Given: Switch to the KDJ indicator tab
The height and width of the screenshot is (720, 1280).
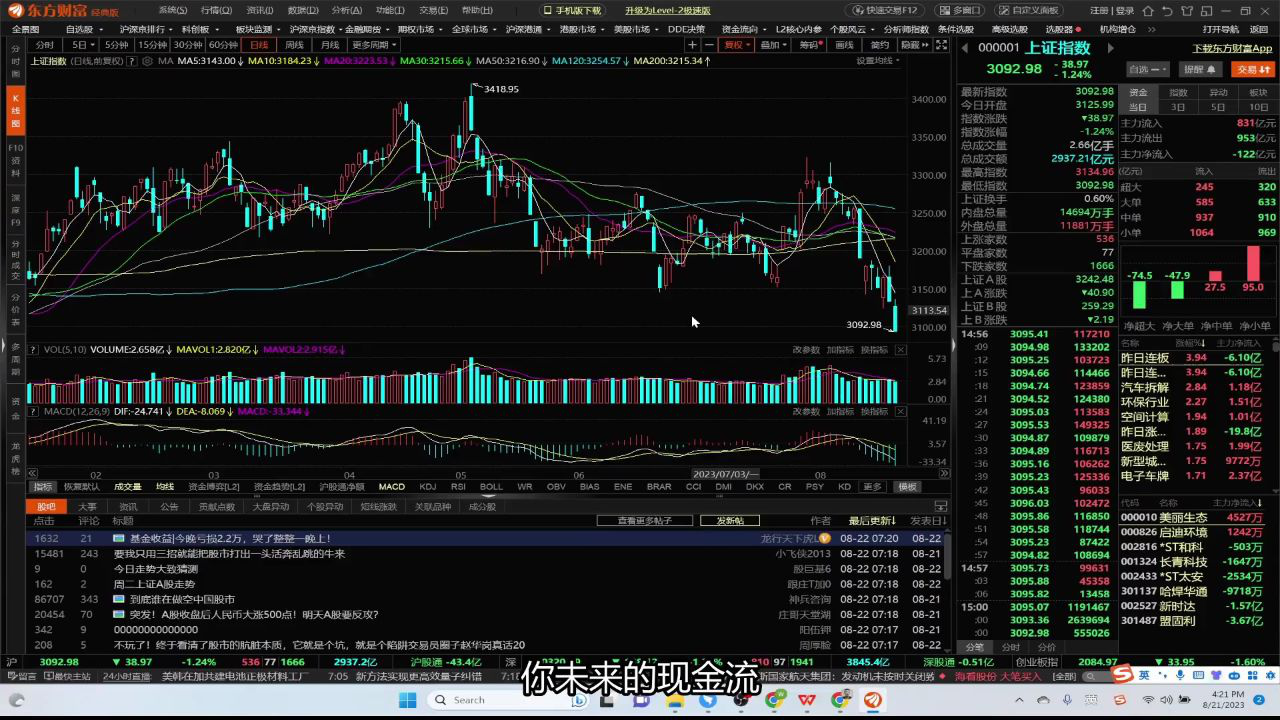Looking at the screenshot, I should [x=427, y=487].
